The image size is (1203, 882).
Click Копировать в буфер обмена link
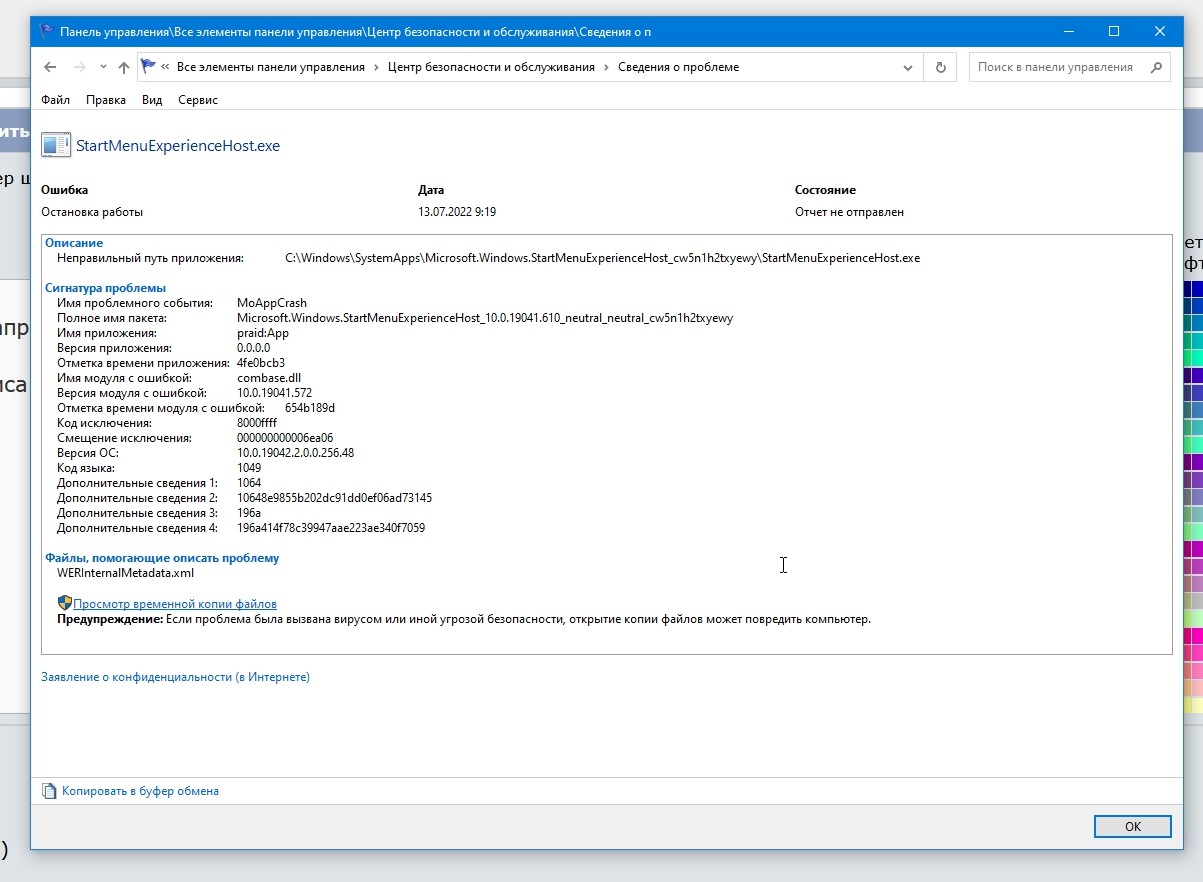click(140, 791)
